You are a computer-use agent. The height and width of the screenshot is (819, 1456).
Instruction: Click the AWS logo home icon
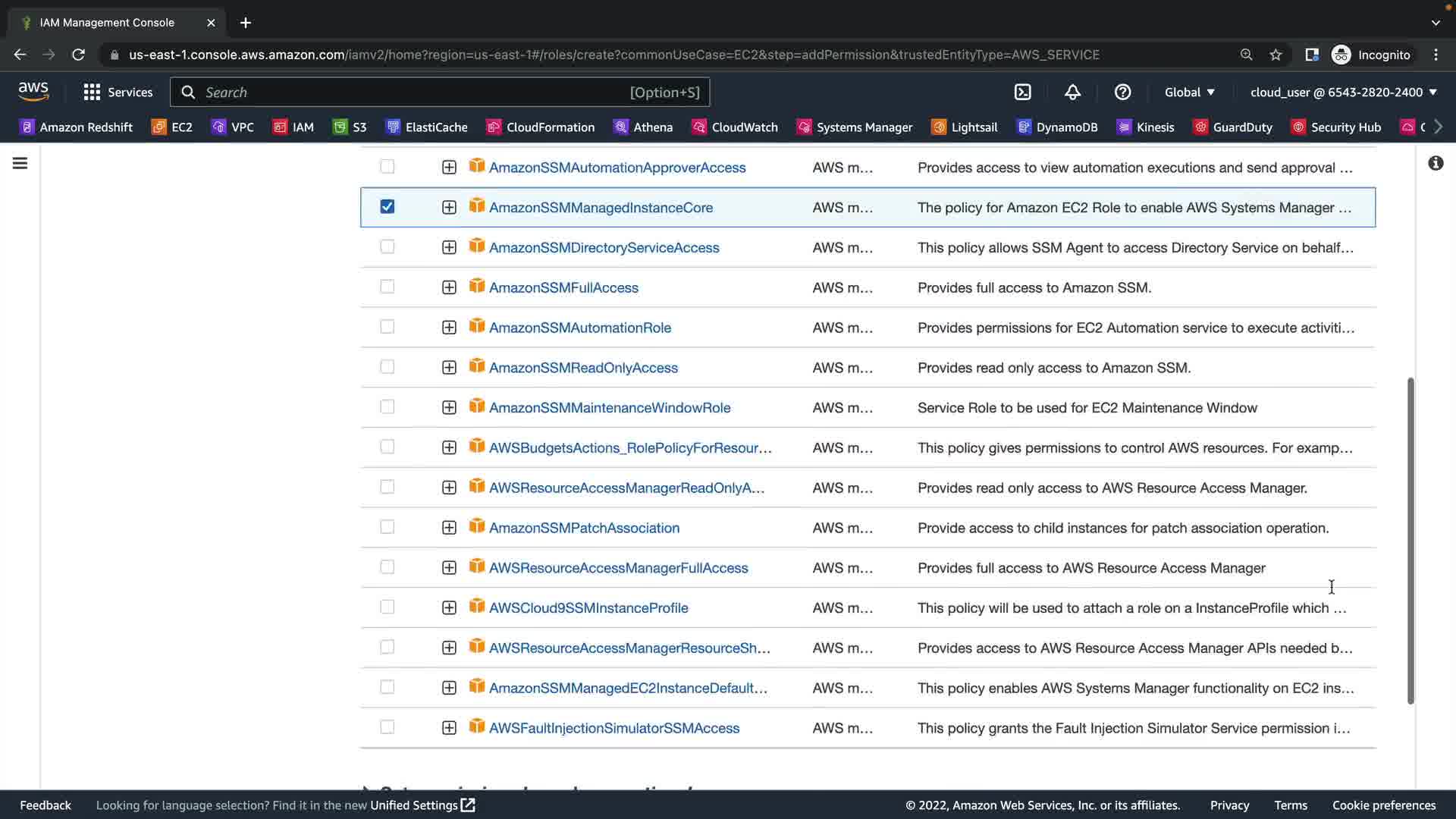[33, 92]
